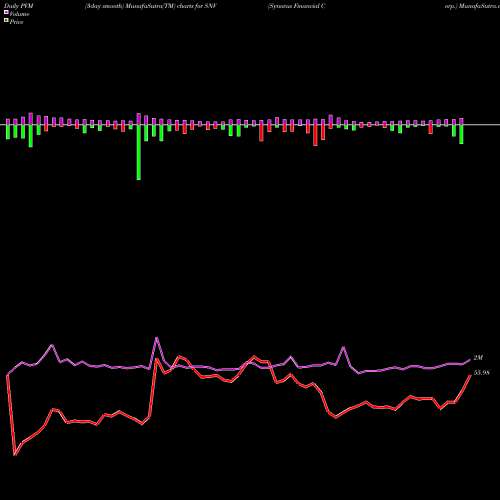Click the Price legend color swatch
Screen dimensions: 500x500
[x=6, y=21]
